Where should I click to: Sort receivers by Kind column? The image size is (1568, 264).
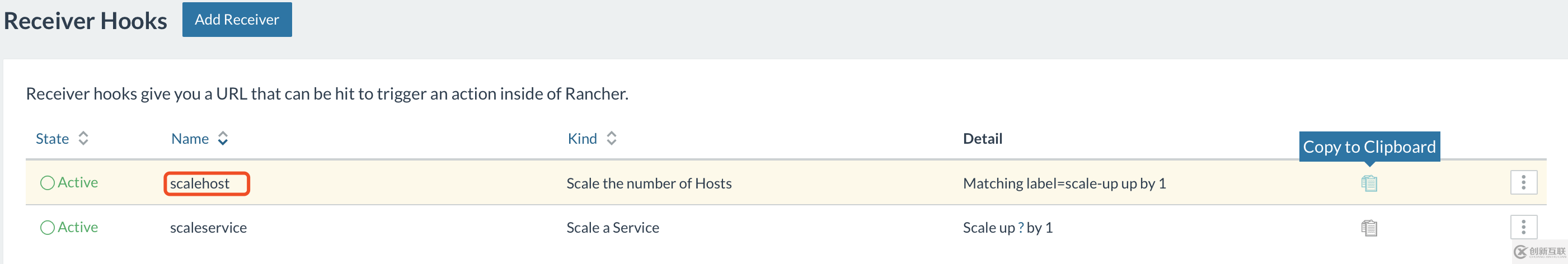[x=582, y=139]
